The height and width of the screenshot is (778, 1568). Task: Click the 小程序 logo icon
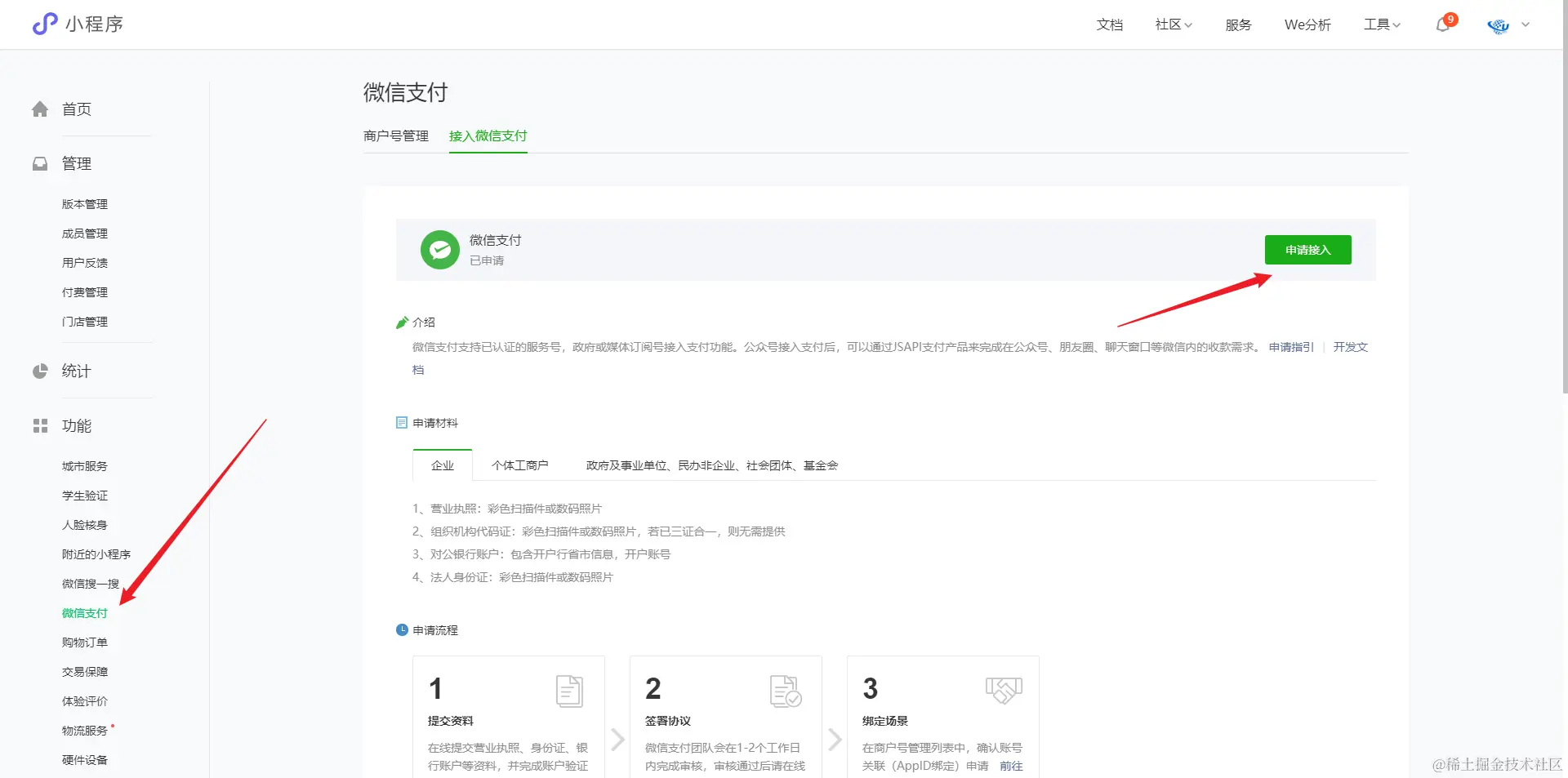(x=45, y=24)
